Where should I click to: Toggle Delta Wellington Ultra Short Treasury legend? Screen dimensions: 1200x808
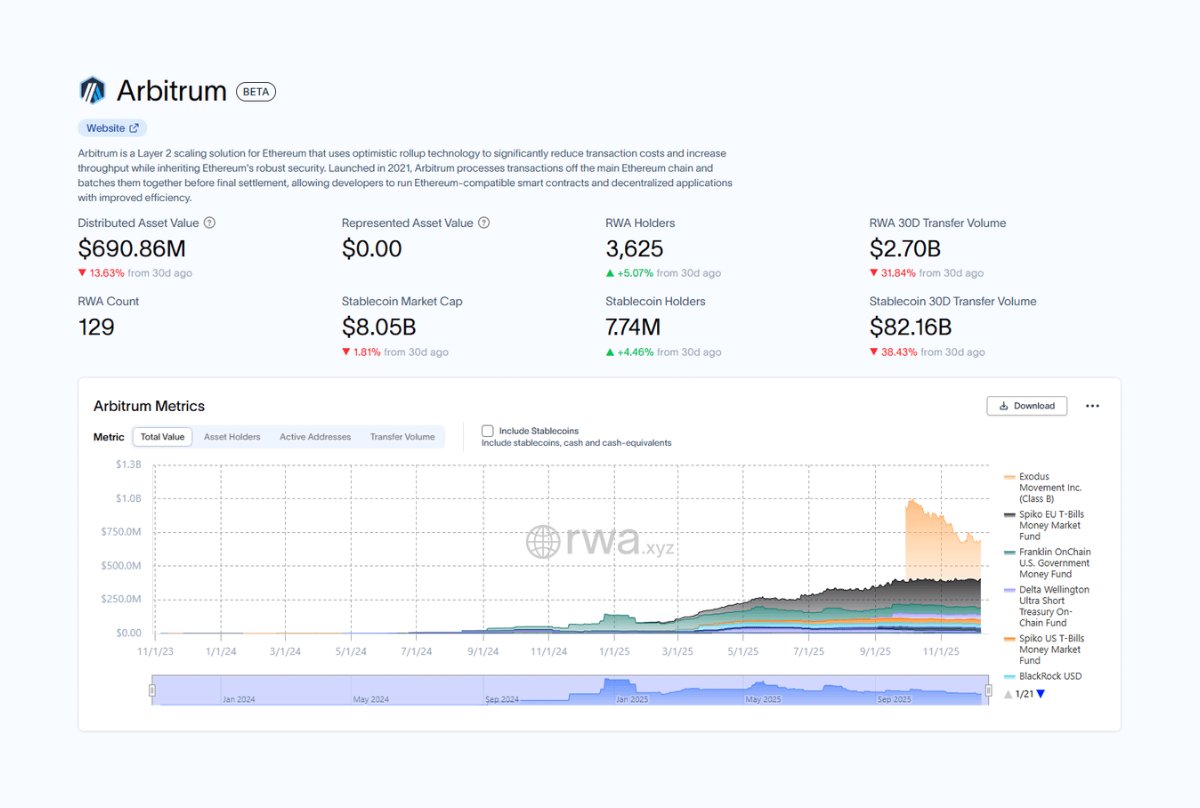click(1046, 606)
